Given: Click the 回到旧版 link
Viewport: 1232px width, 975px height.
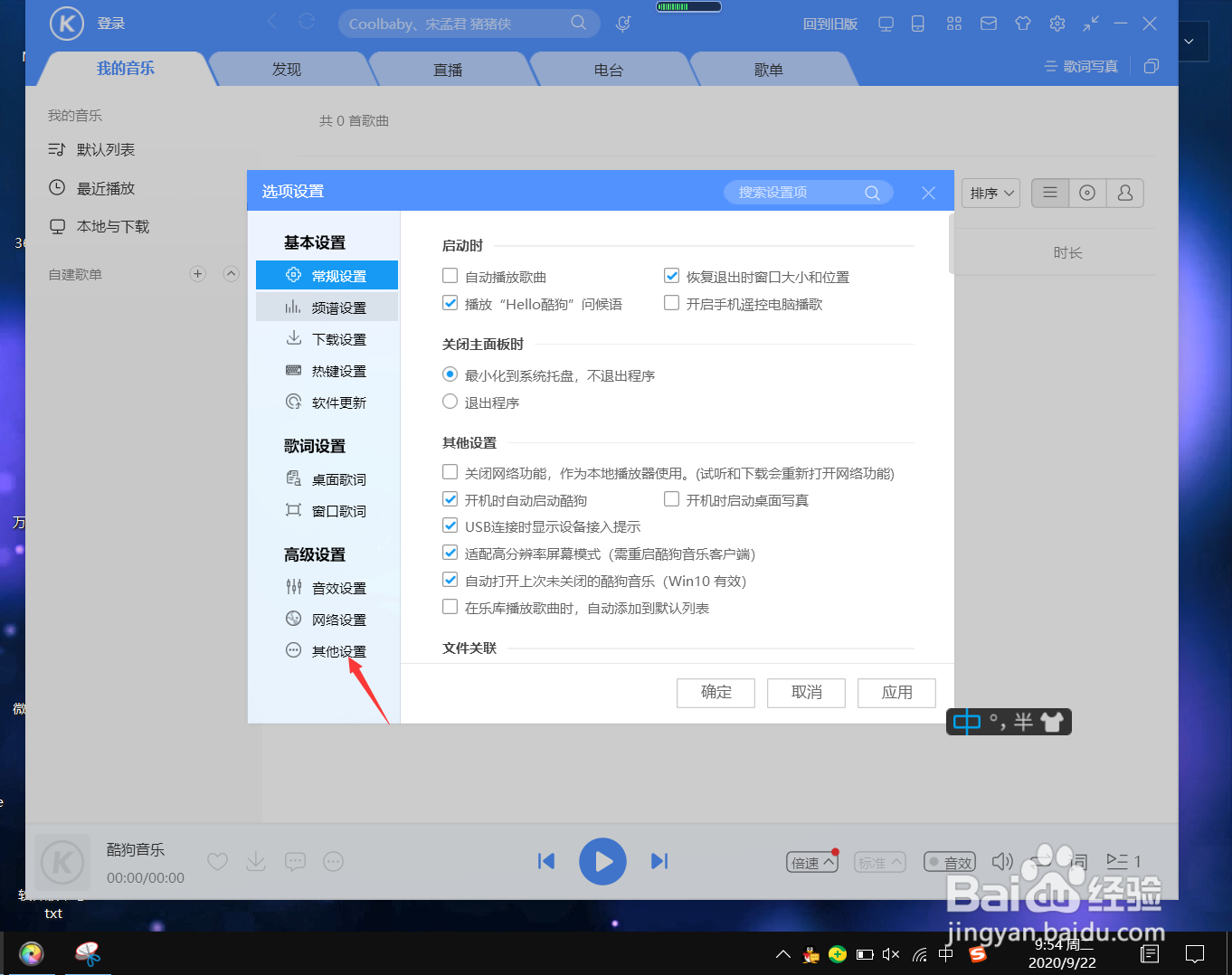Looking at the screenshot, I should tap(829, 24).
